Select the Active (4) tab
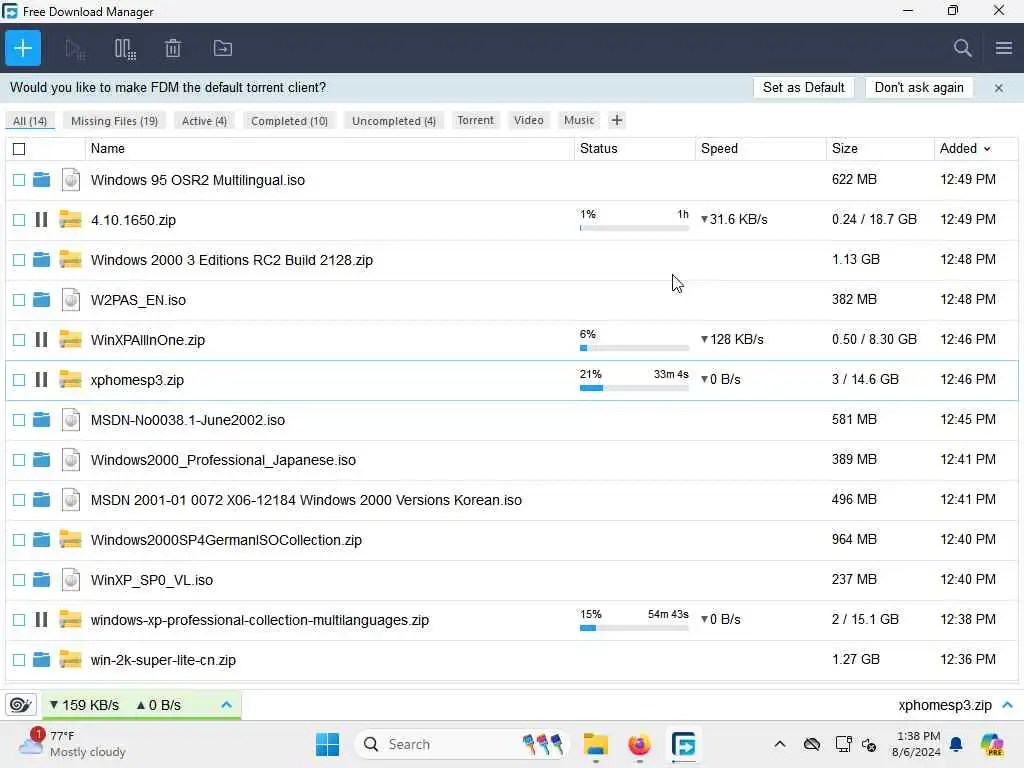 (204, 121)
